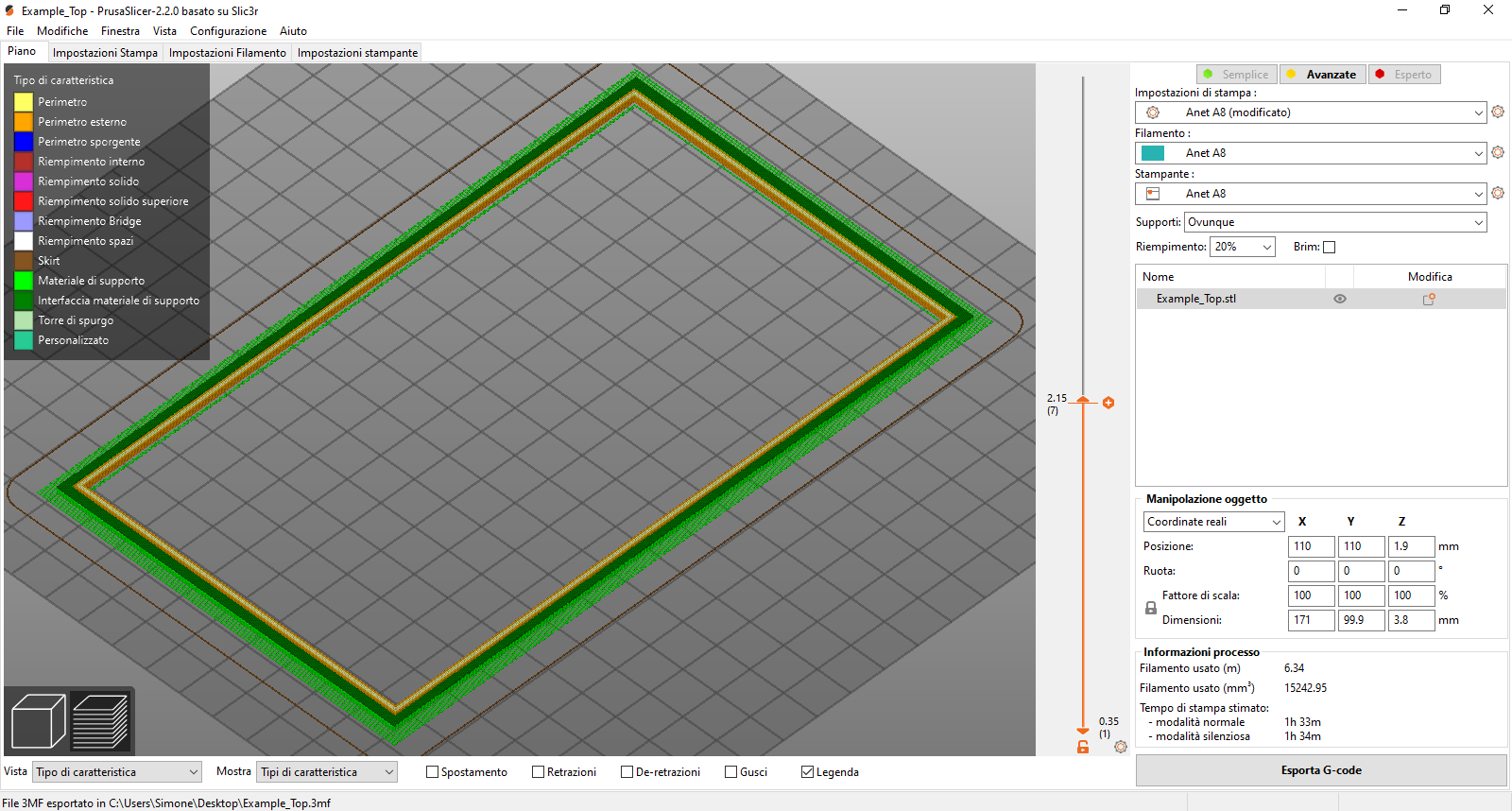Click the print preset icon beside Anet A8 (modificato)
Screen dimensions: 1512x811
1153,112
